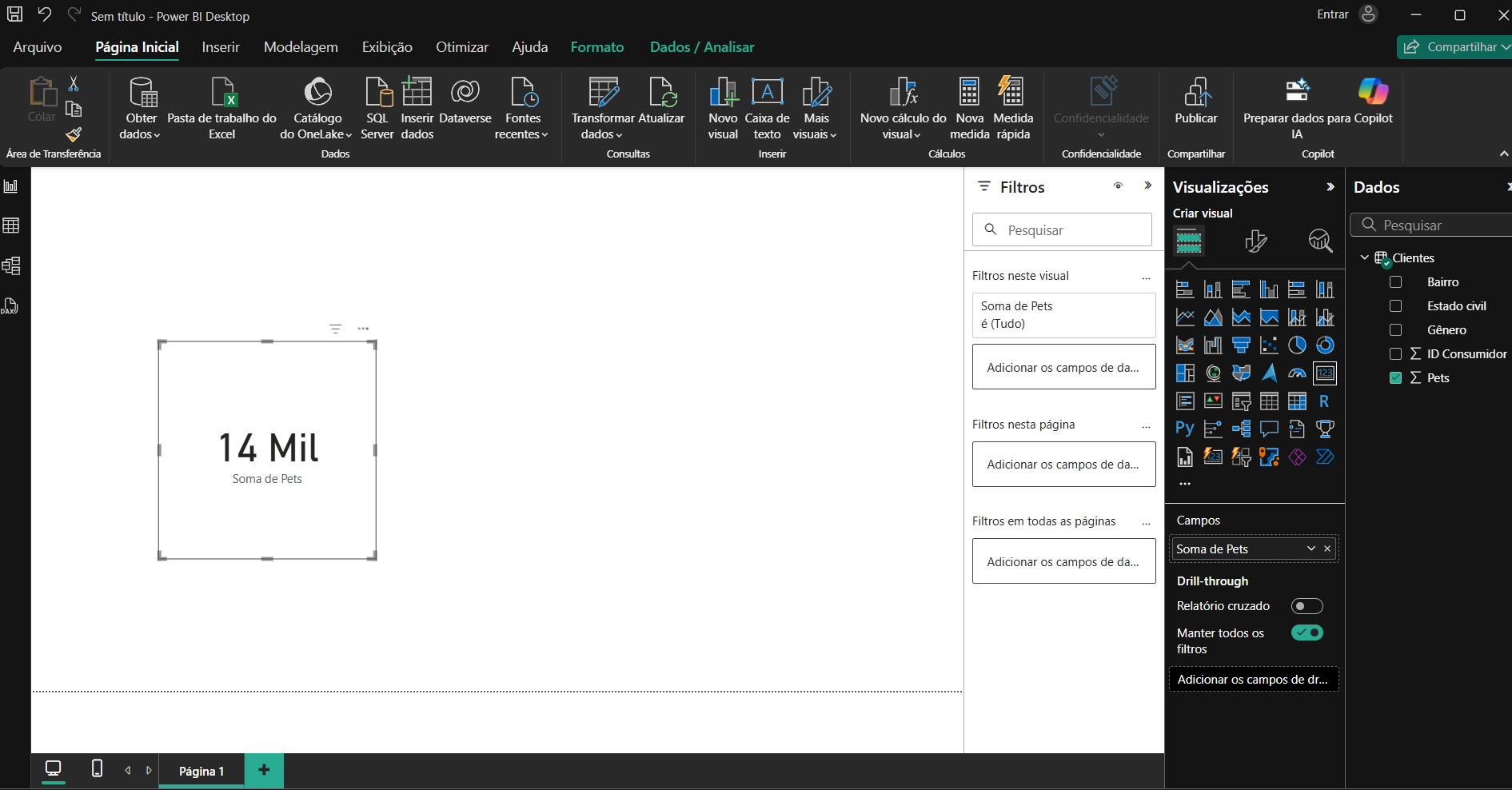Viewport: 1512px width, 790px height.
Task: Select the pie chart visualization
Action: 1297,345
